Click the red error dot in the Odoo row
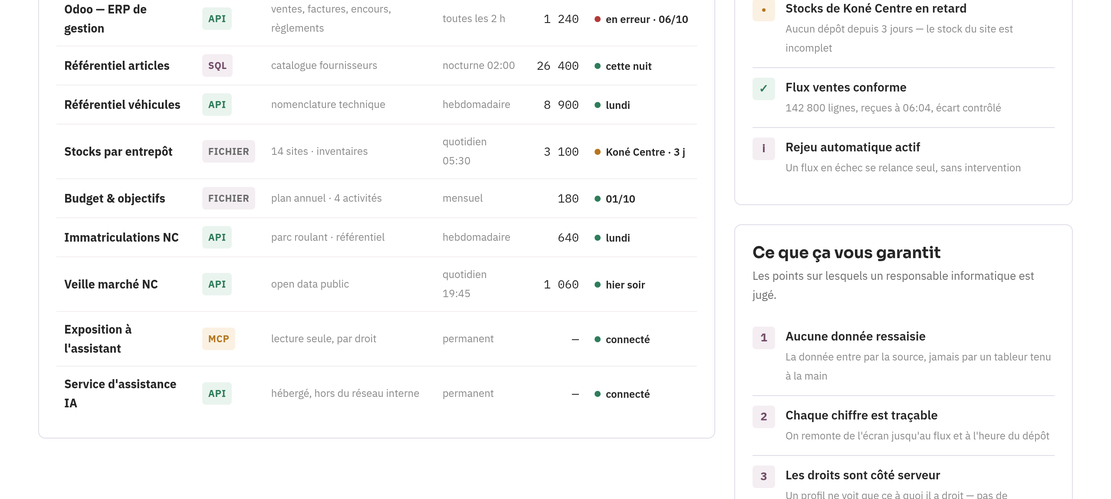 pyautogui.click(x=597, y=20)
